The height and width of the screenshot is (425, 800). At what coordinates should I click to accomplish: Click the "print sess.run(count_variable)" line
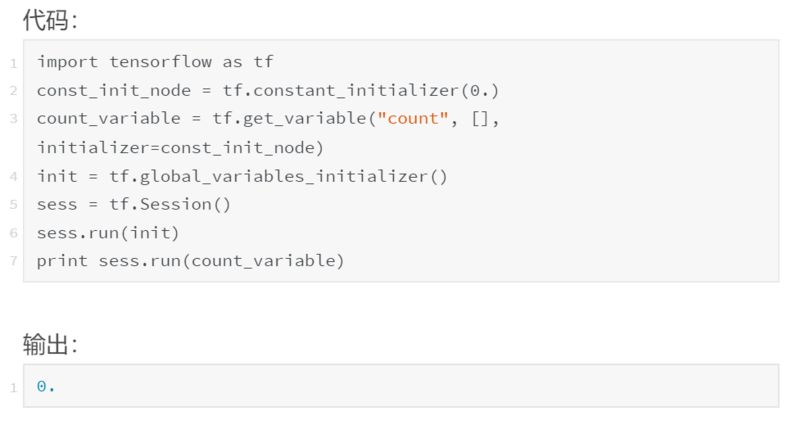point(190,261)
